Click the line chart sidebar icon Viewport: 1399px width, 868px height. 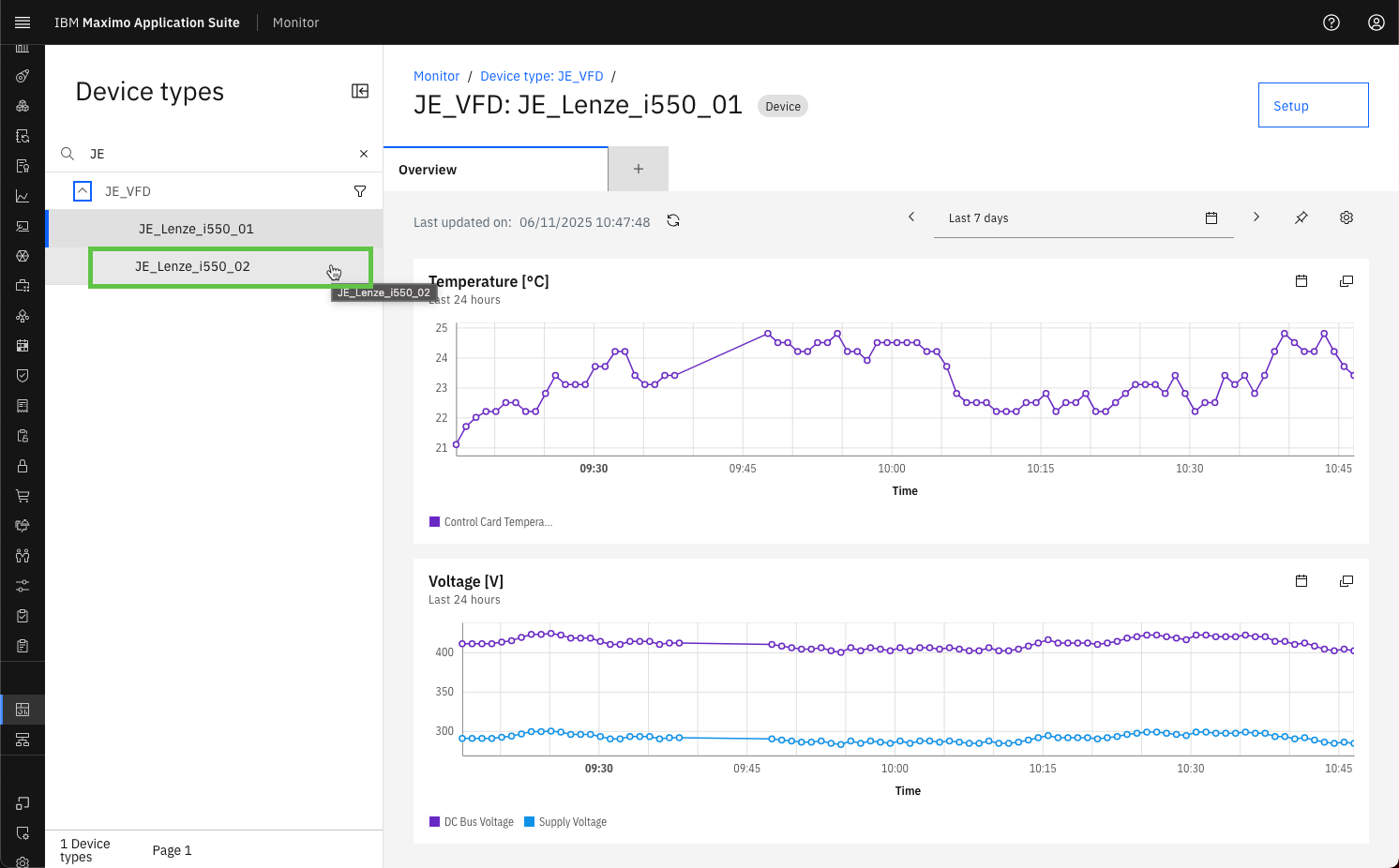(23, 196)
